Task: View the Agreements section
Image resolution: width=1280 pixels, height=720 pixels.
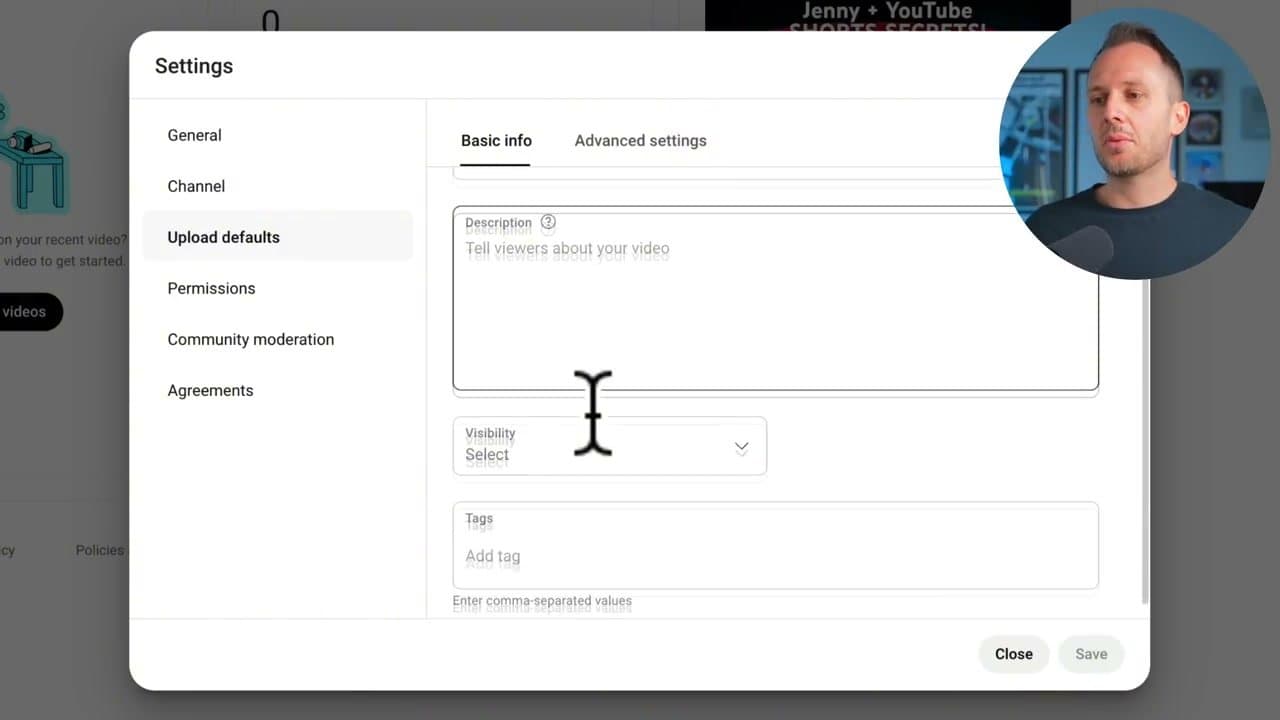Action: (210, 390)
